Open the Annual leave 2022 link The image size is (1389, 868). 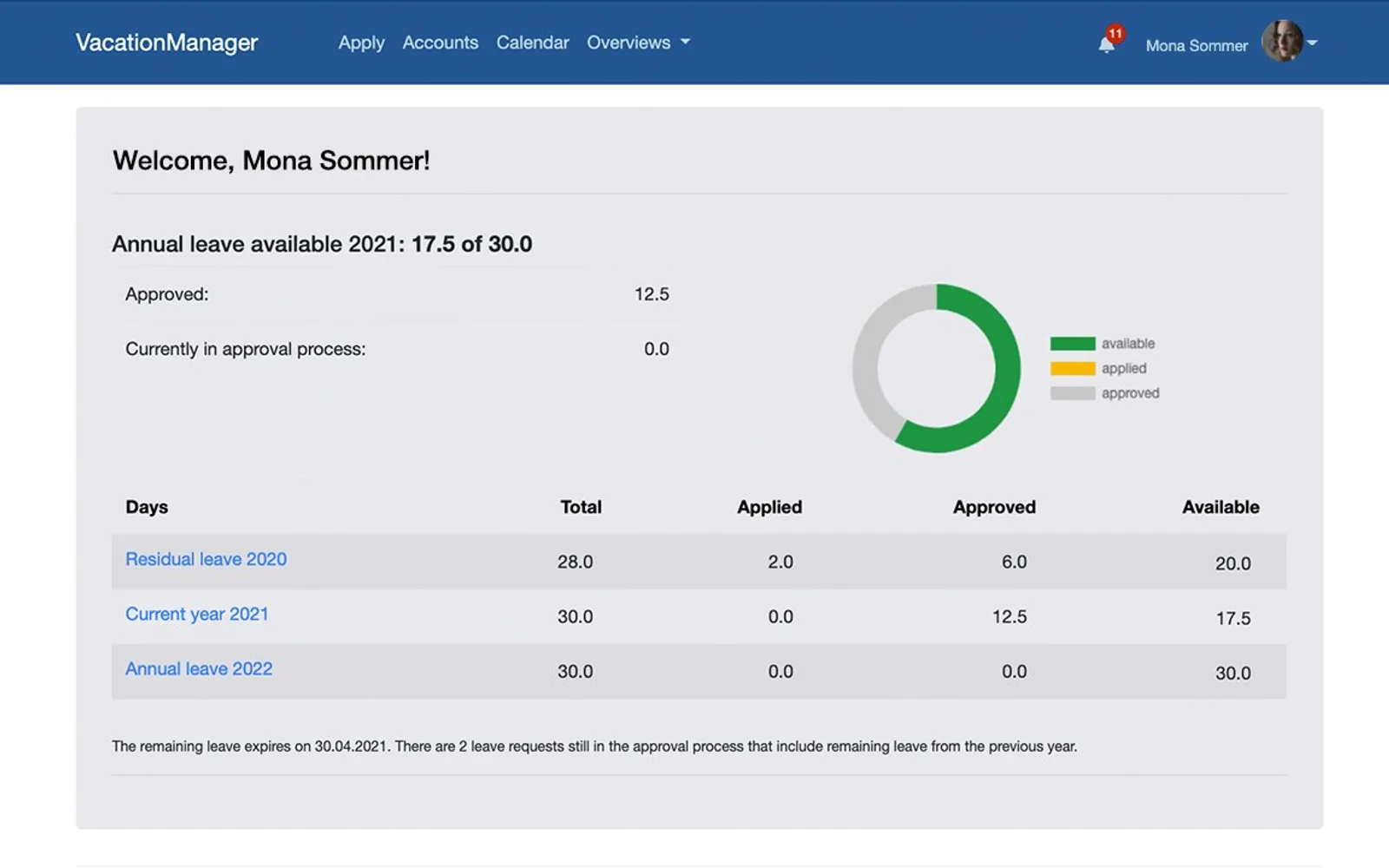199,668
